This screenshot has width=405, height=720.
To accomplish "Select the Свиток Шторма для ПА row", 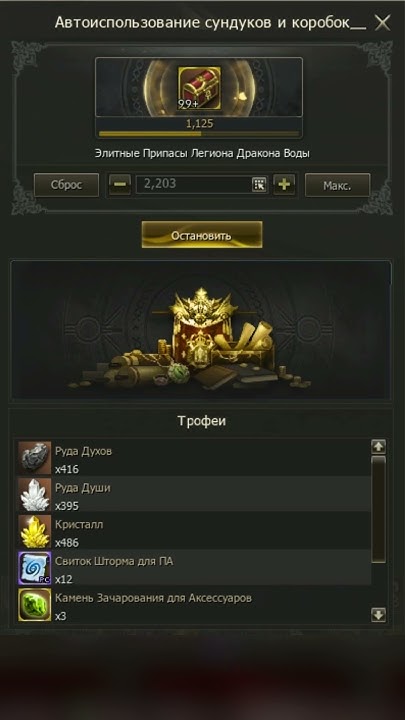I will [x=194, y=568].
